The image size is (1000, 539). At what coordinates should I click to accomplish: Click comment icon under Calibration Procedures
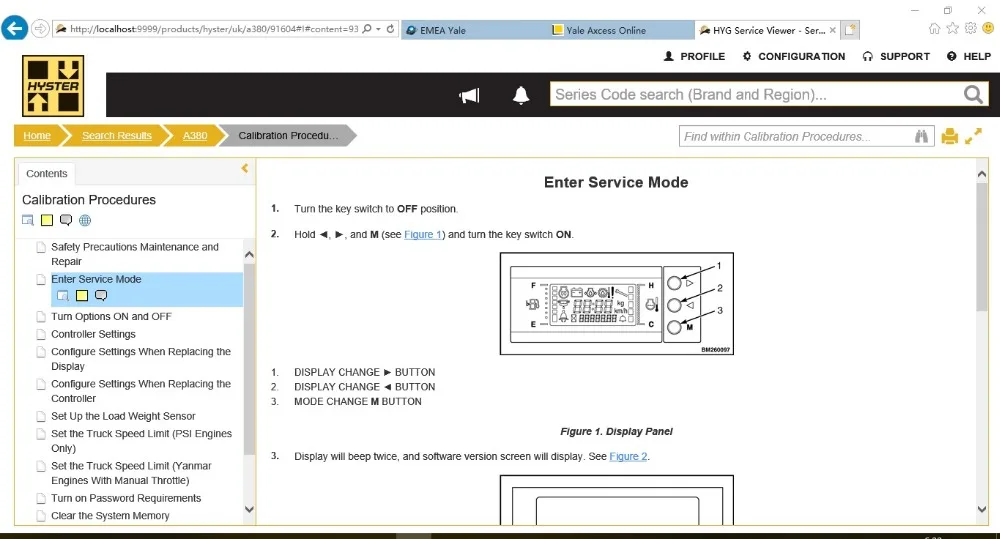click(x=66, y=220)
